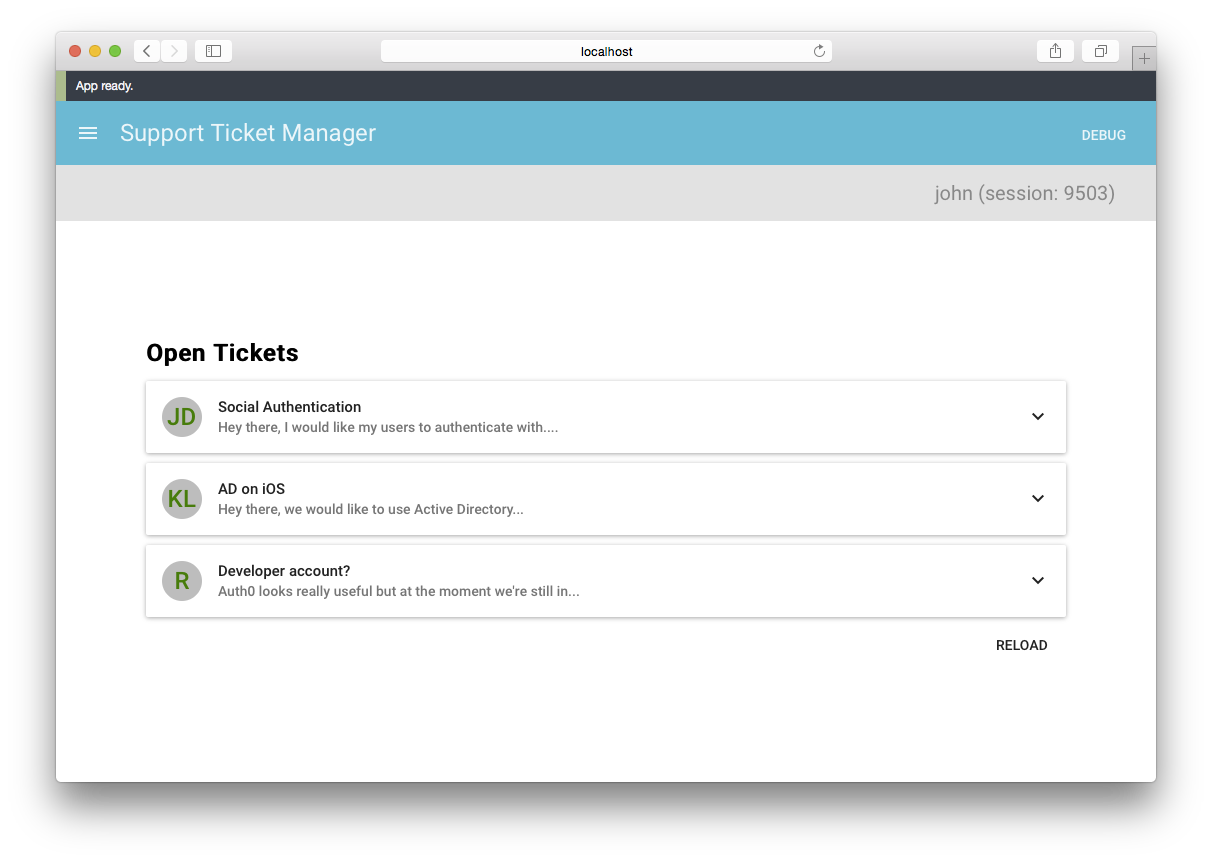The width and height of the screenshot is (1212, 862).
Task: Select the Social Authentication ticket title
Action: click(x=289, y=407)
